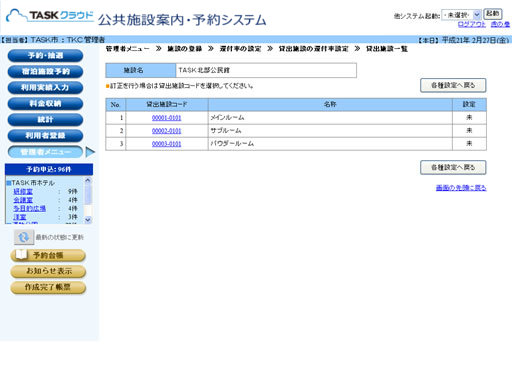The image size is (512, 384).
Task: Click the 貸出施設の還付率設定 breadcrumb
Action: [314, 49]
